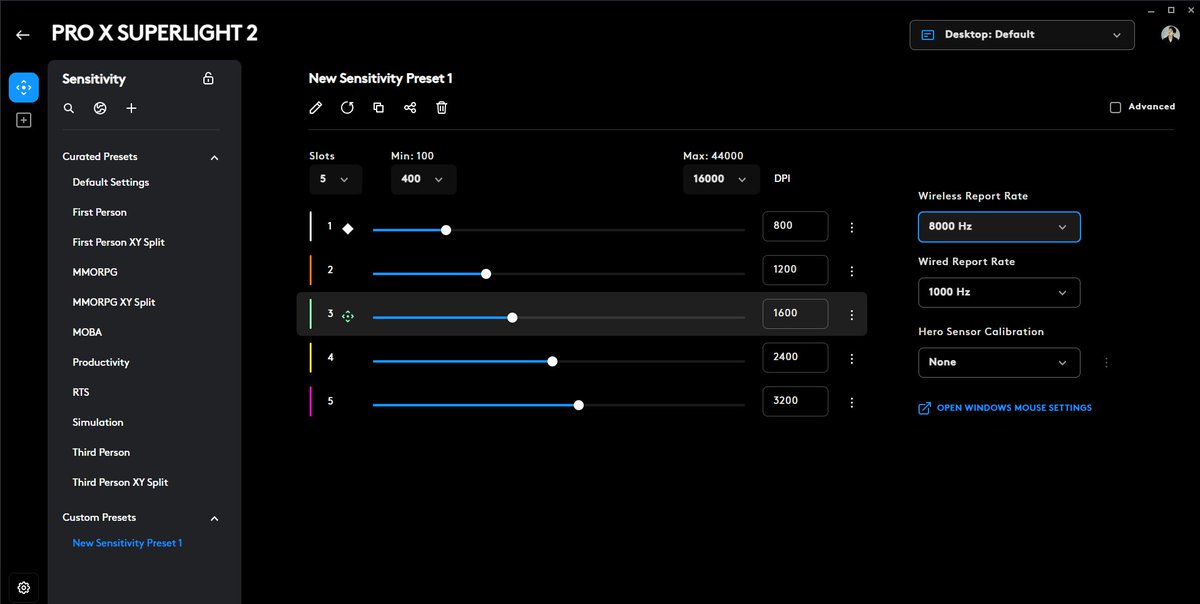The width and height of the screenshot is (1200, 604).
Task: Open settings gear at bottom left
Action: 24,587
